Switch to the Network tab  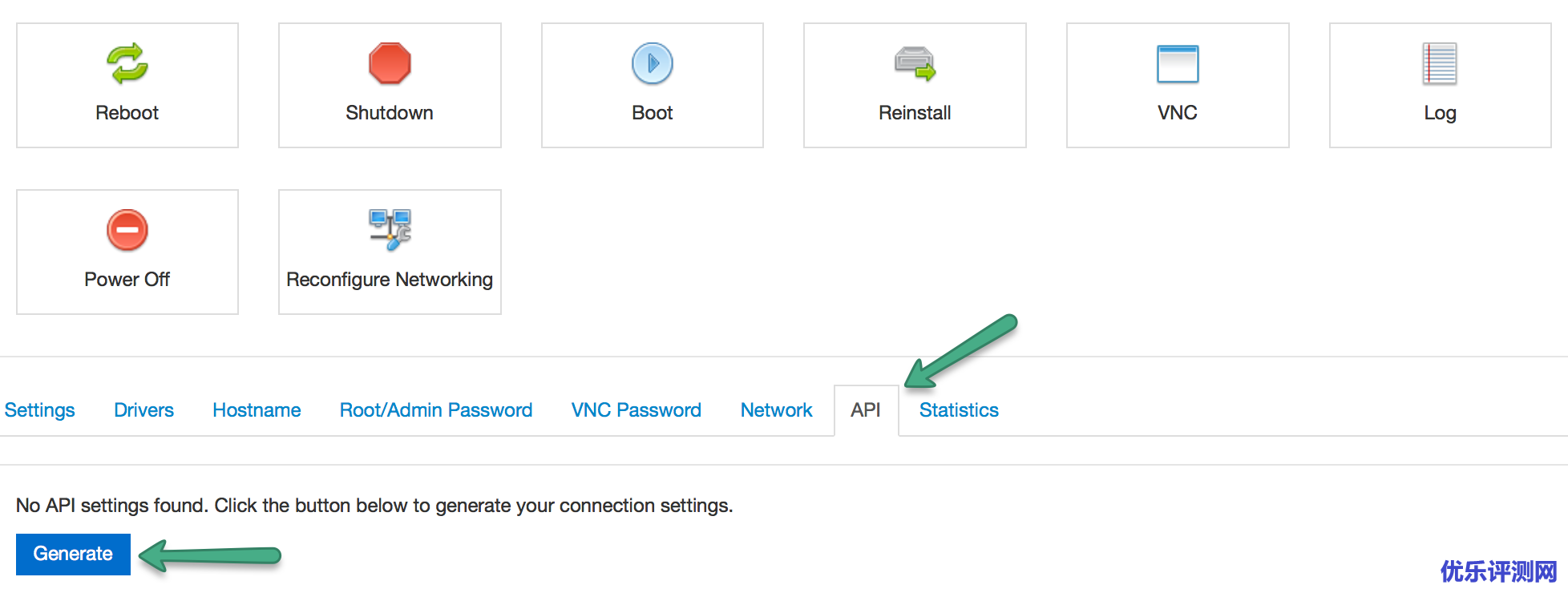776,410
